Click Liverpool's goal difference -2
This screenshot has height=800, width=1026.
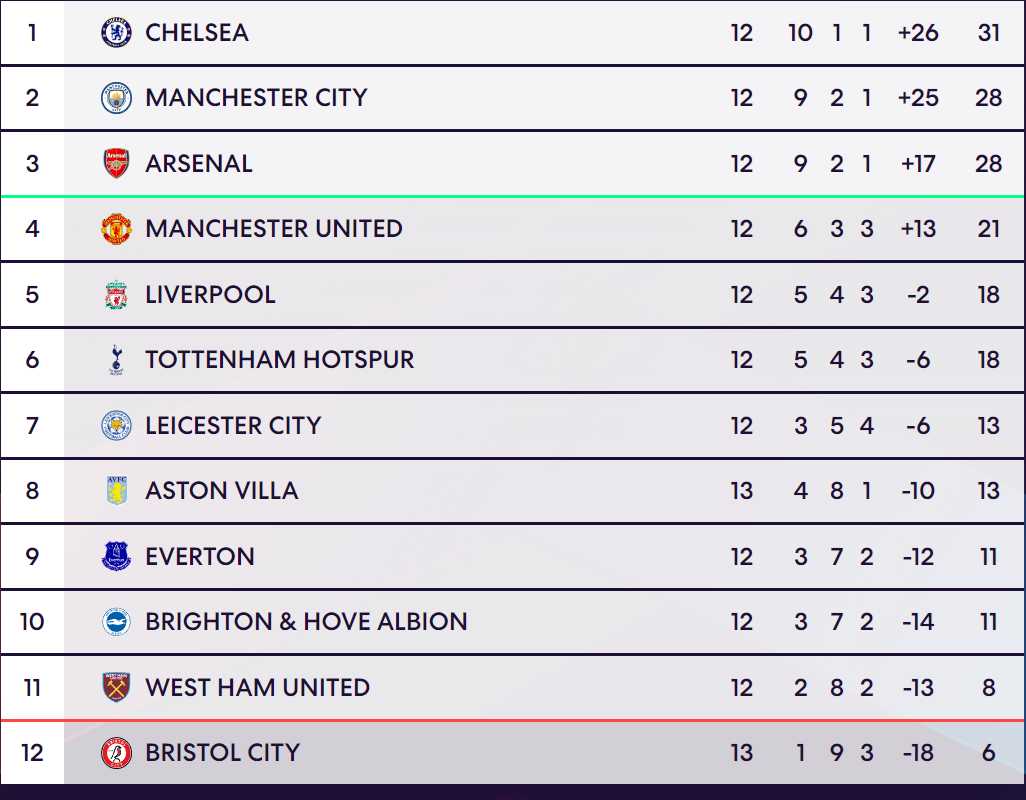[x=918, y=294]
